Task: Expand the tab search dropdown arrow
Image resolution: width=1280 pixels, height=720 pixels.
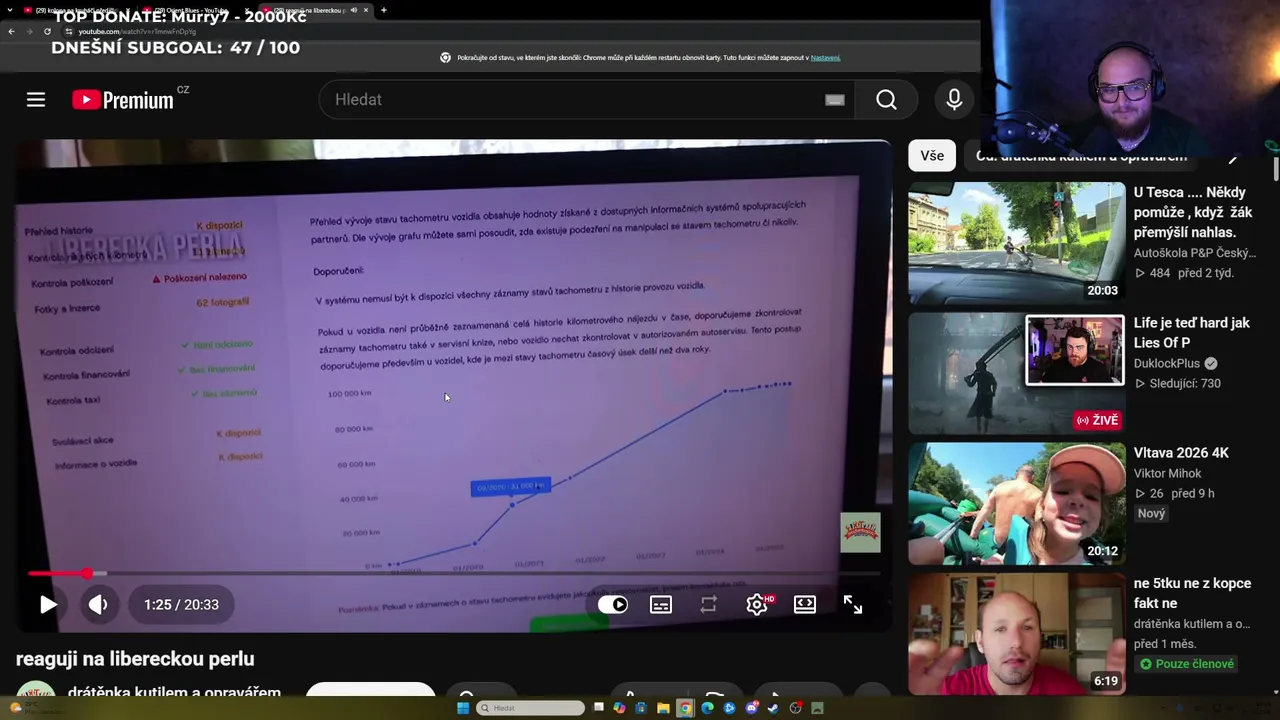Action: click(9, 10)
